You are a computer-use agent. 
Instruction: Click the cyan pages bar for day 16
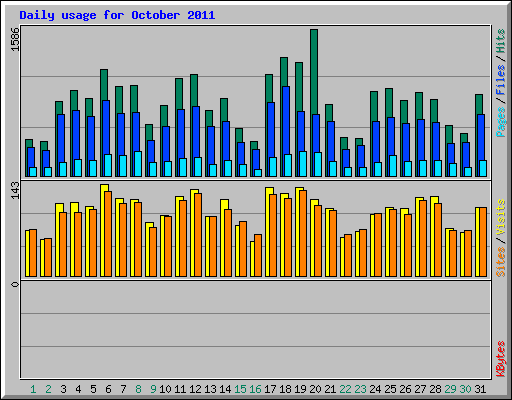[258, 173]
